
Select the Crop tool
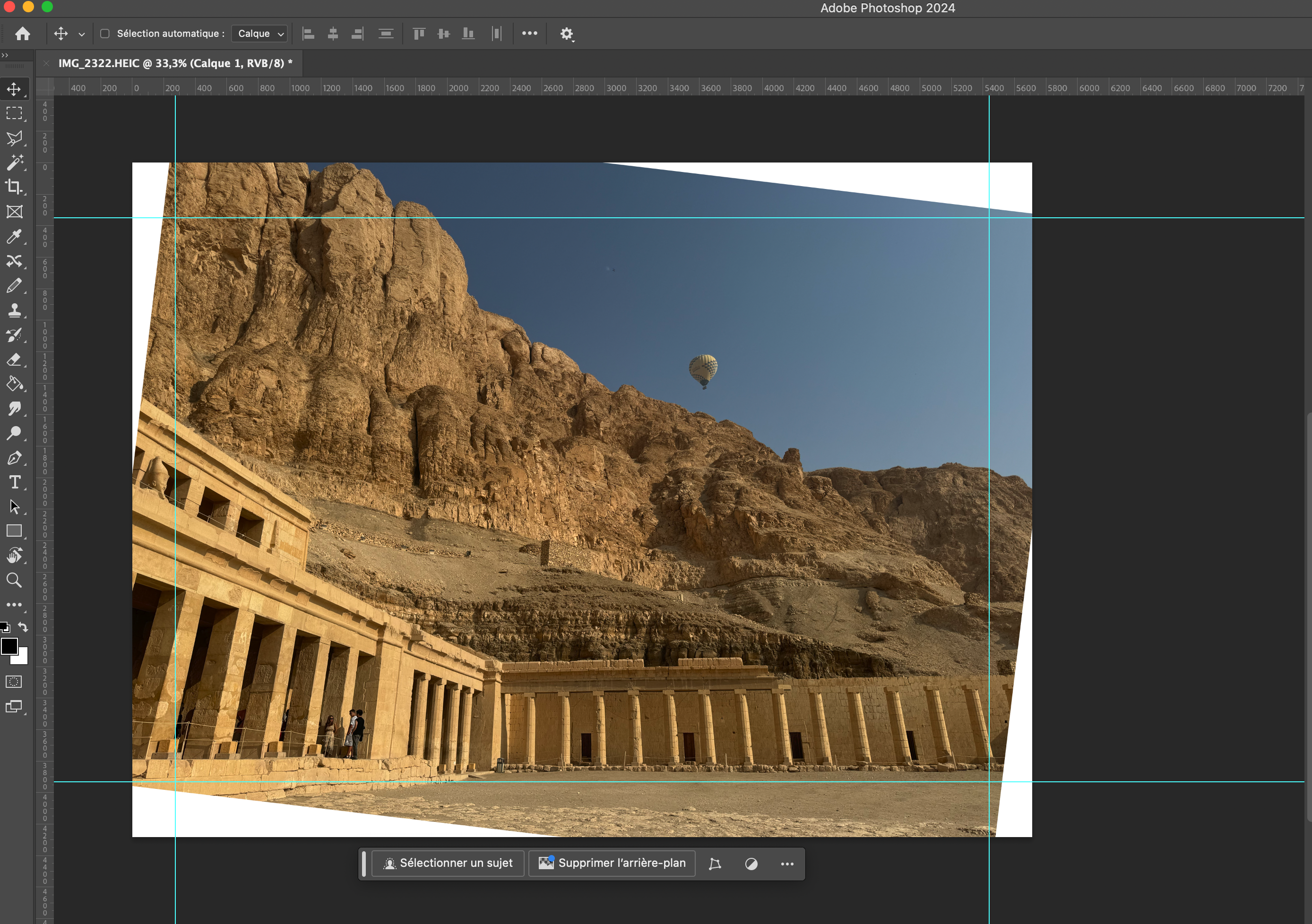(x=14, y=187)
